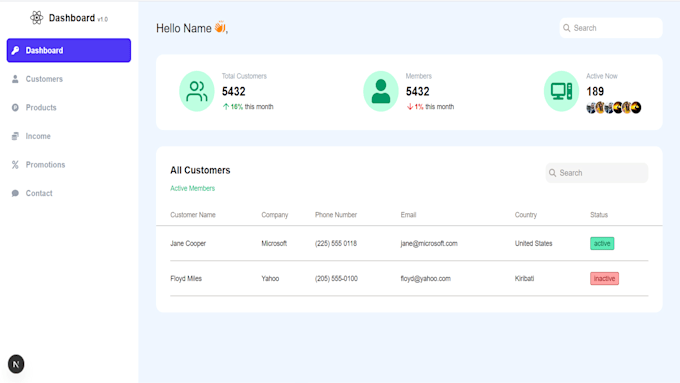Click the jane@microsoft.com email

tap(429, 243)
